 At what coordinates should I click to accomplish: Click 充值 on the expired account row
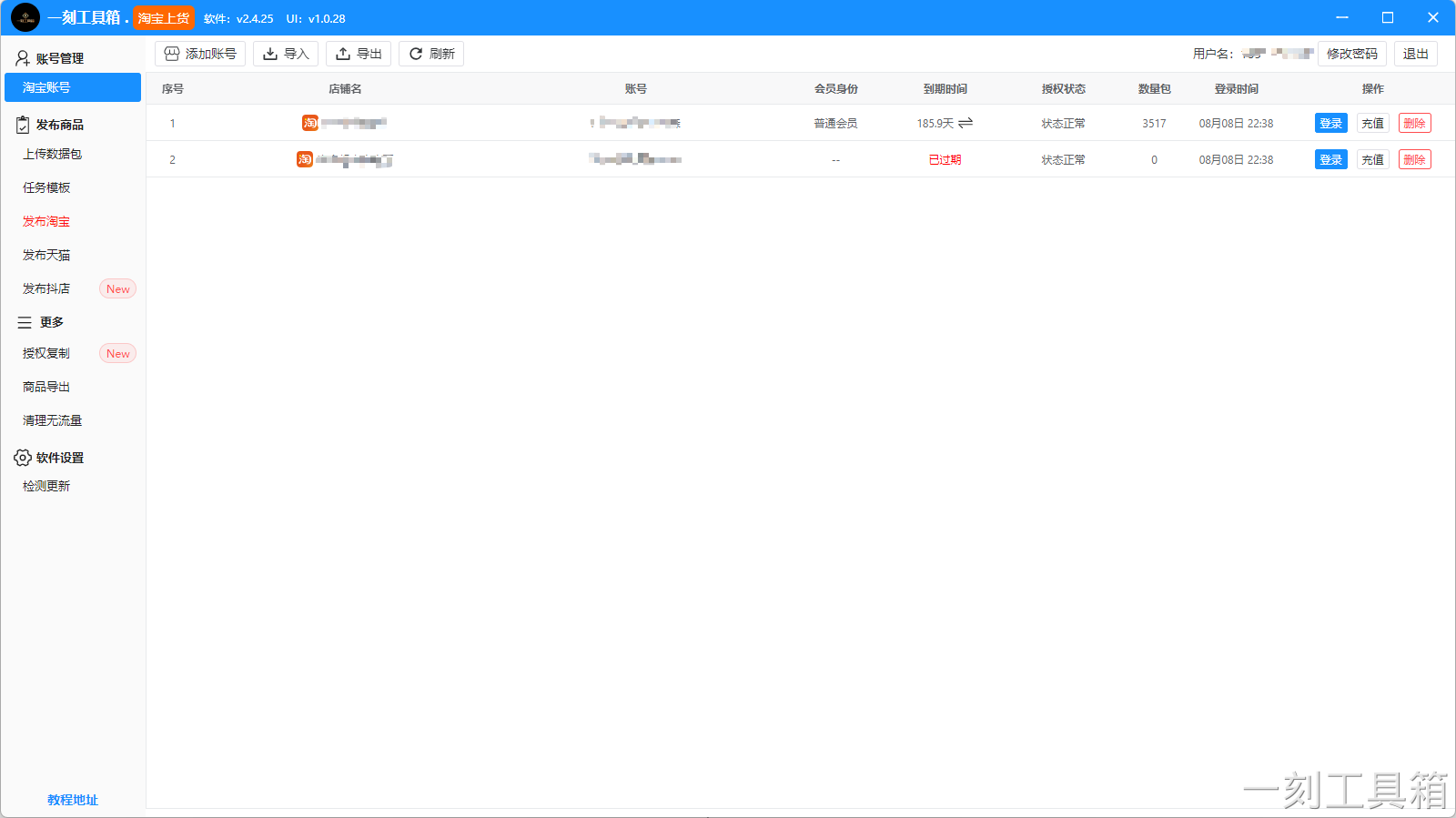point(1372,159)
